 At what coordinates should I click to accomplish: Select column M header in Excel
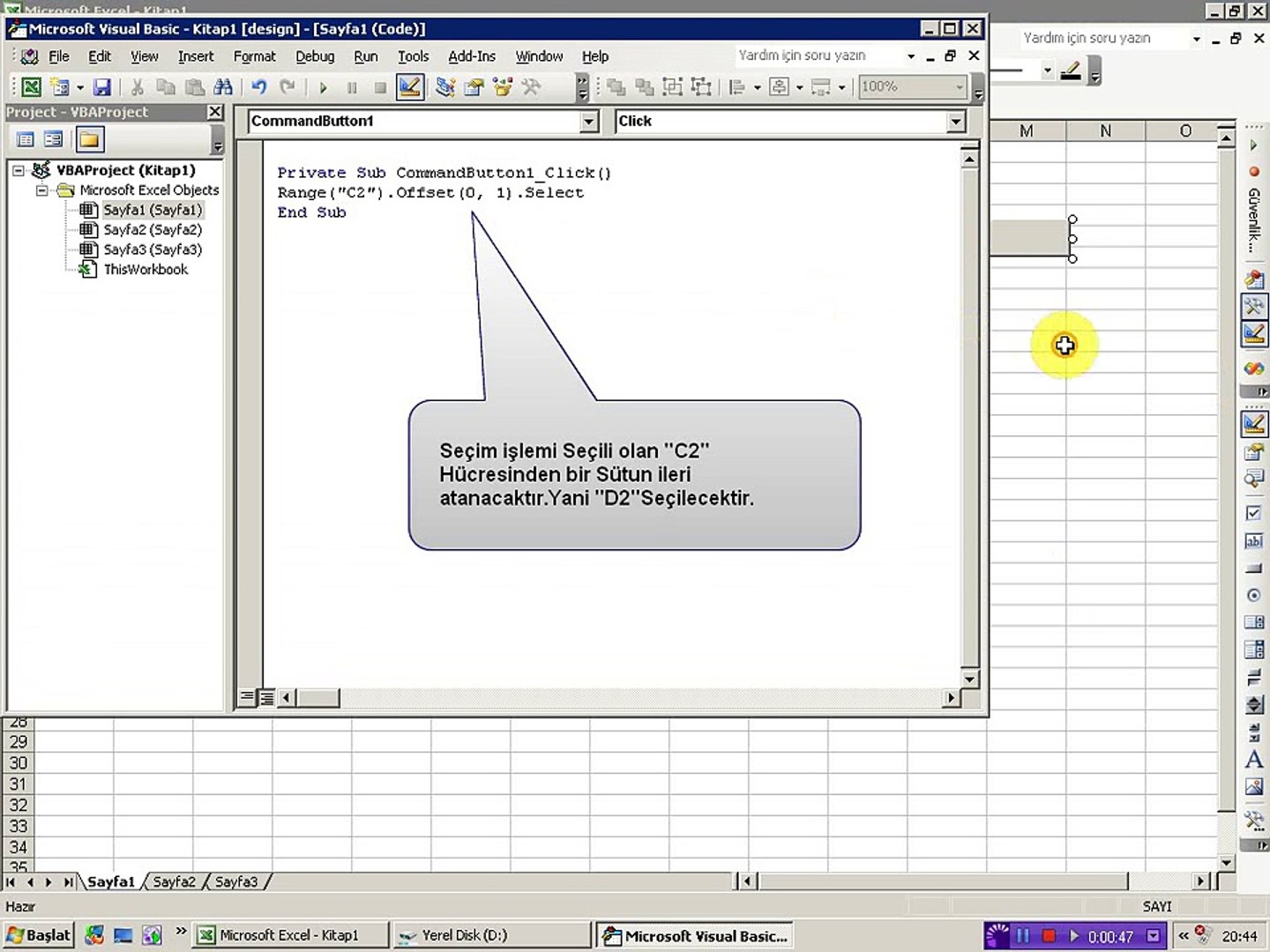1027,131
